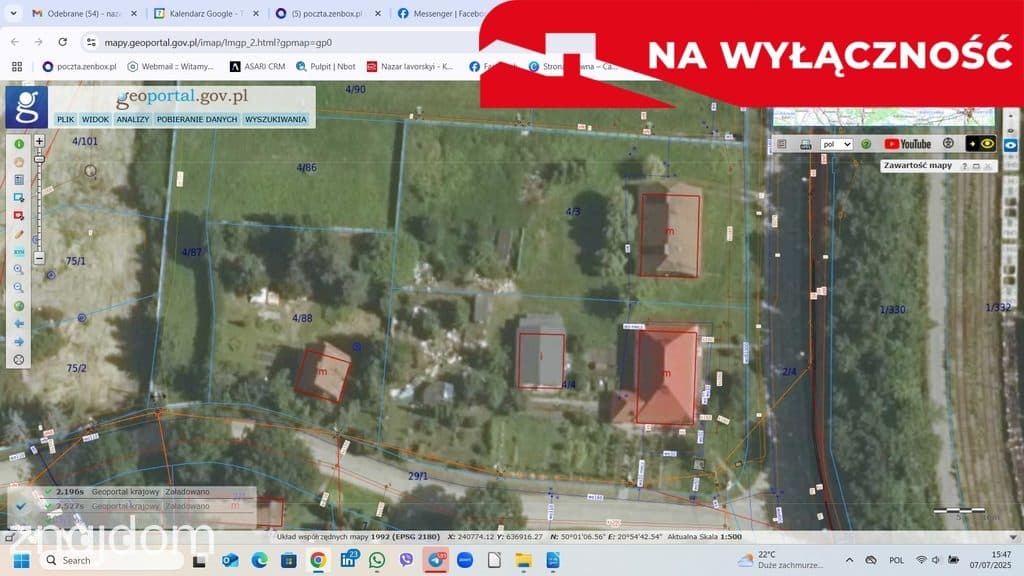
Task: Zoom out with the minus button
Action: pyautogui.click(x=39, y=258)
